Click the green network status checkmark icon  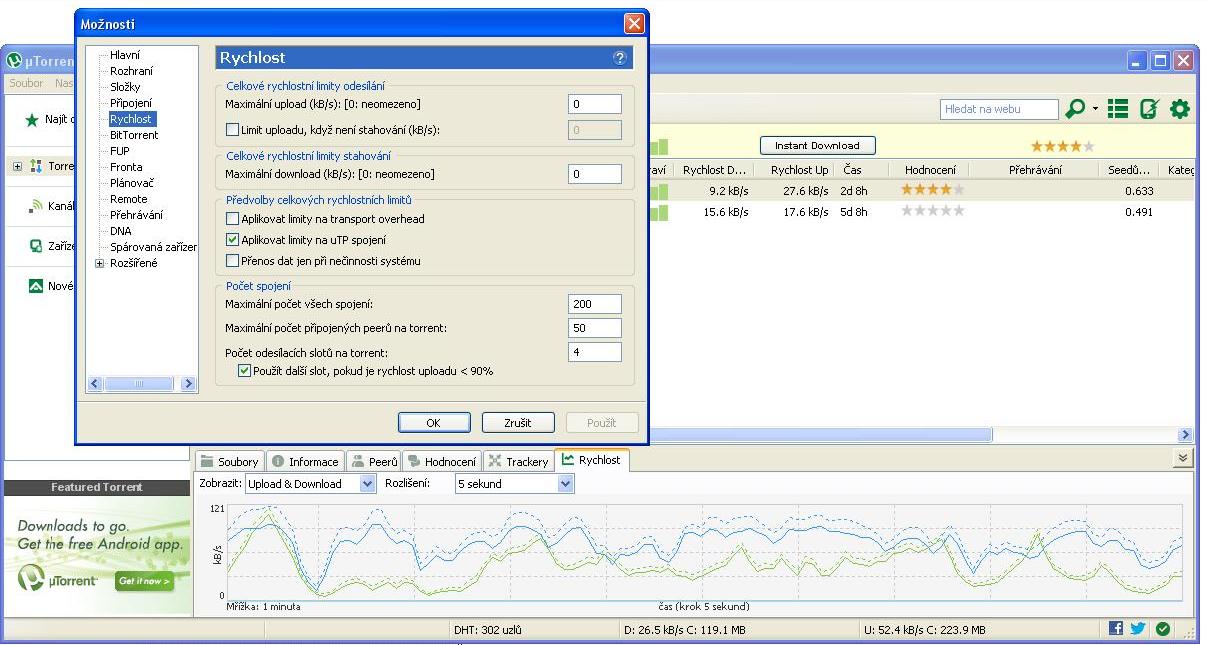click(x=1163, y=629)
